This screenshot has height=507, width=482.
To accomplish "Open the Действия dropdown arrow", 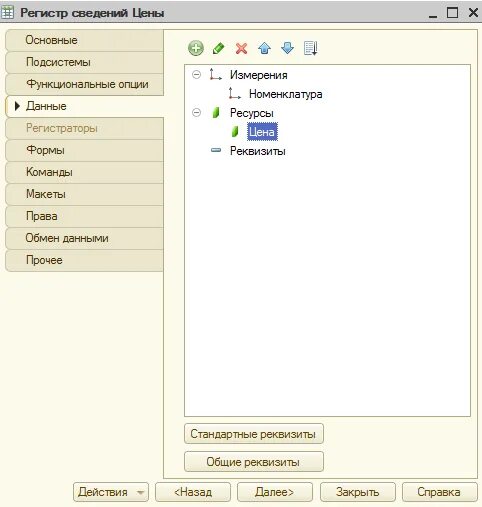I will pyautogui.click(x=141, y=492).
